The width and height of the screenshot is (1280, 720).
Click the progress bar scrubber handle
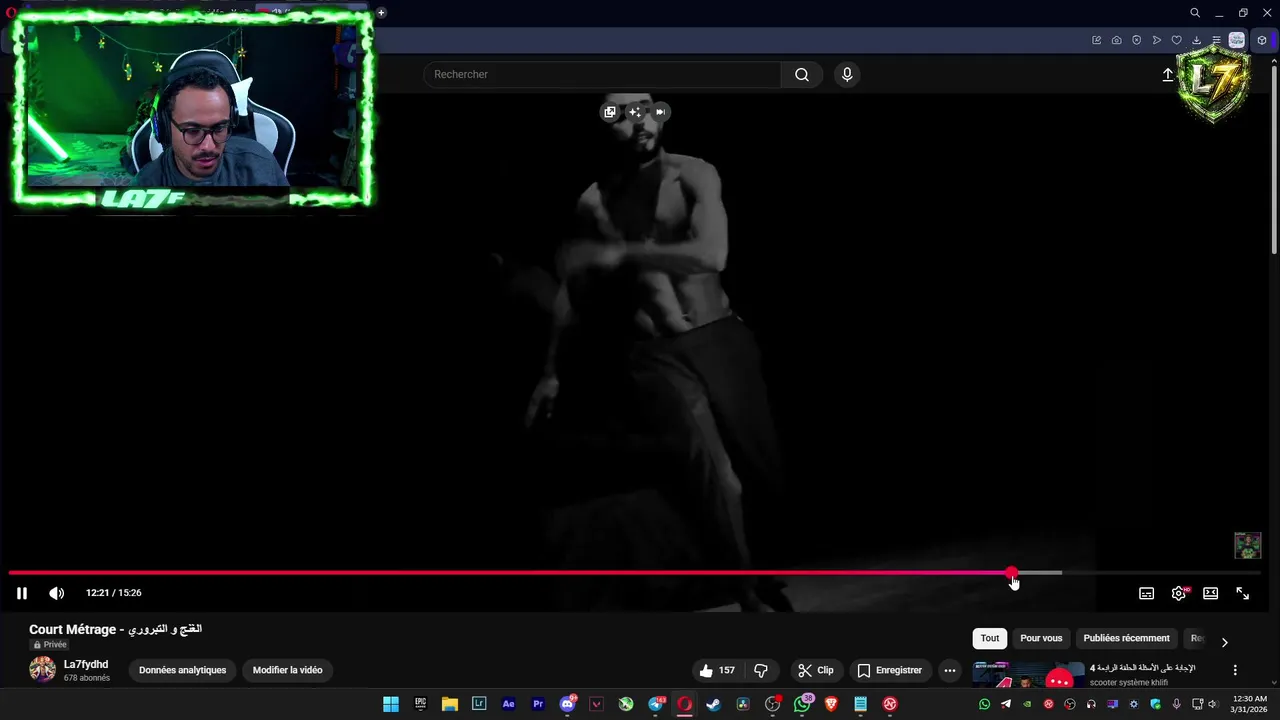pos(1012,573)
